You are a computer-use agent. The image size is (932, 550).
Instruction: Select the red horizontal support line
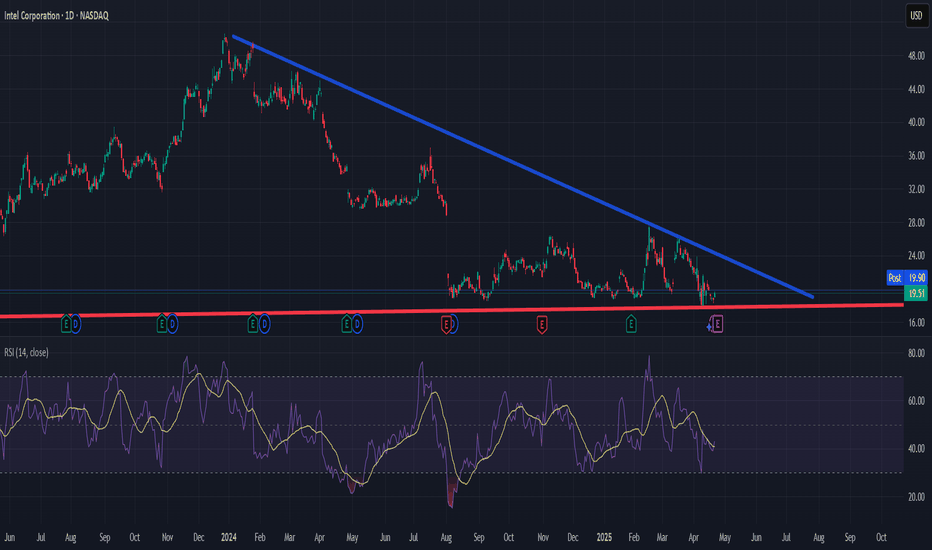point(452,310)
